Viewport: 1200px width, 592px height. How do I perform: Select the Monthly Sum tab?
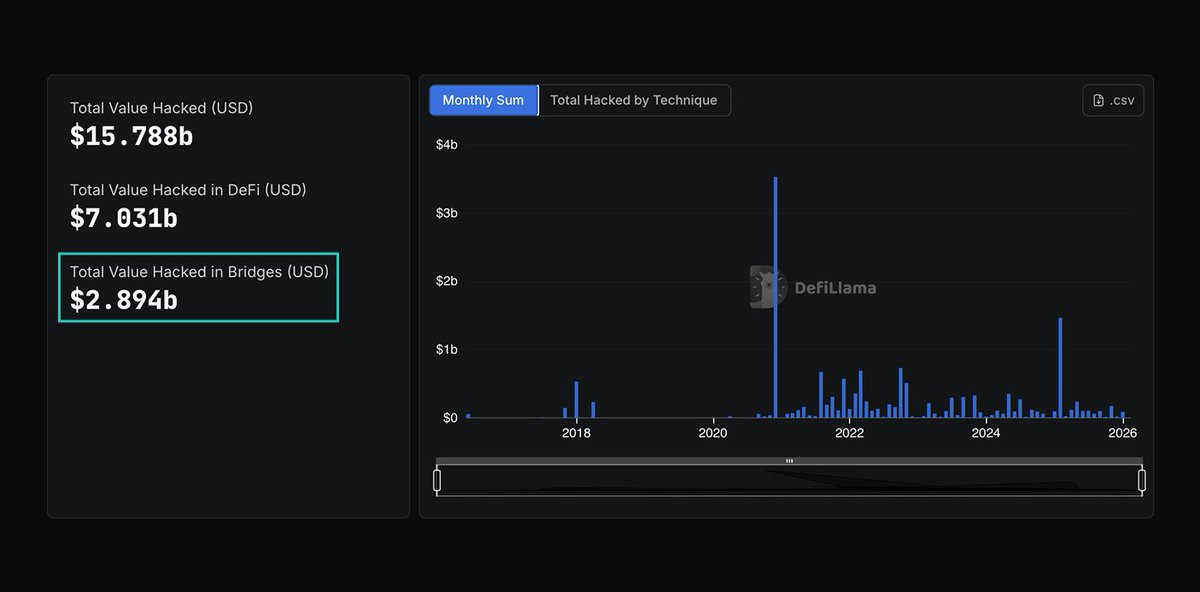pos(483,100)
